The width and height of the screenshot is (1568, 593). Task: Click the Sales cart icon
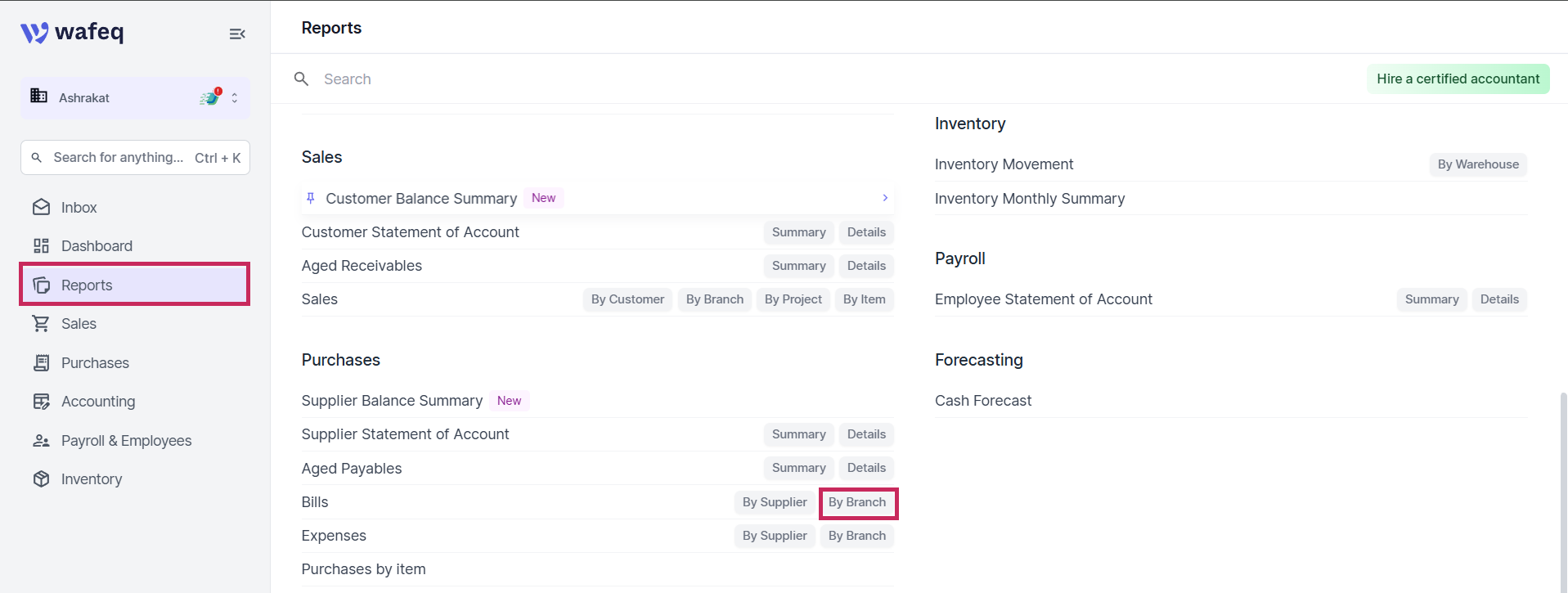(41, 323)
